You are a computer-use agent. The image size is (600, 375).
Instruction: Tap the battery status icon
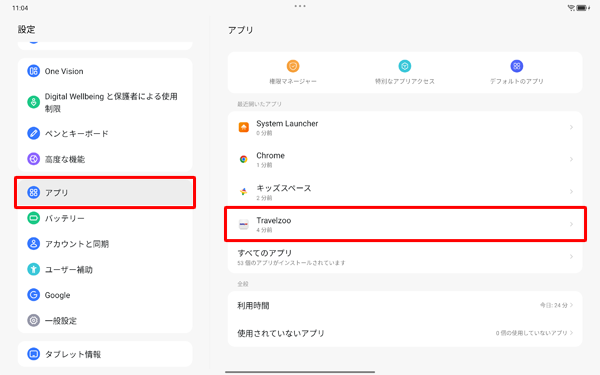[x=583, y=8]
